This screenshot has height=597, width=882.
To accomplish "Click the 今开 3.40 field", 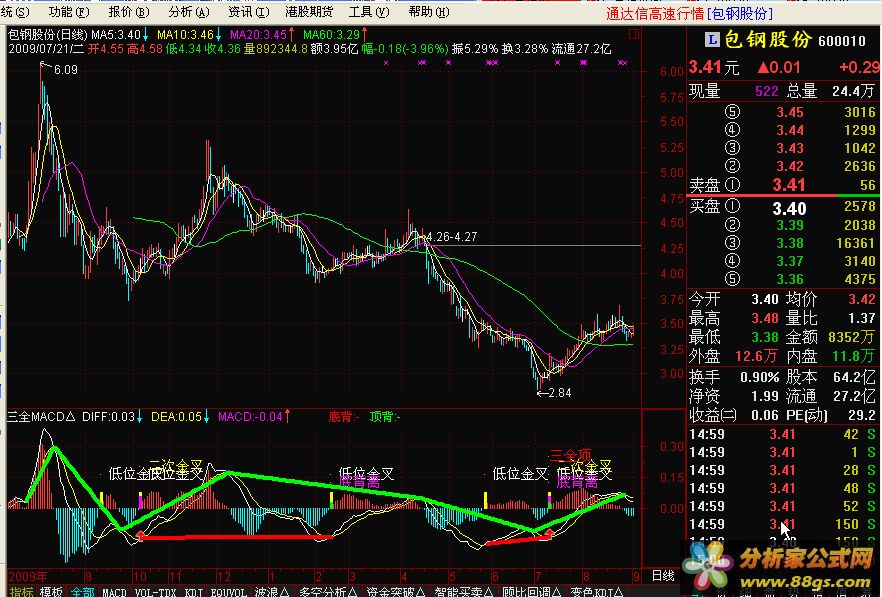I will point(734,299).
